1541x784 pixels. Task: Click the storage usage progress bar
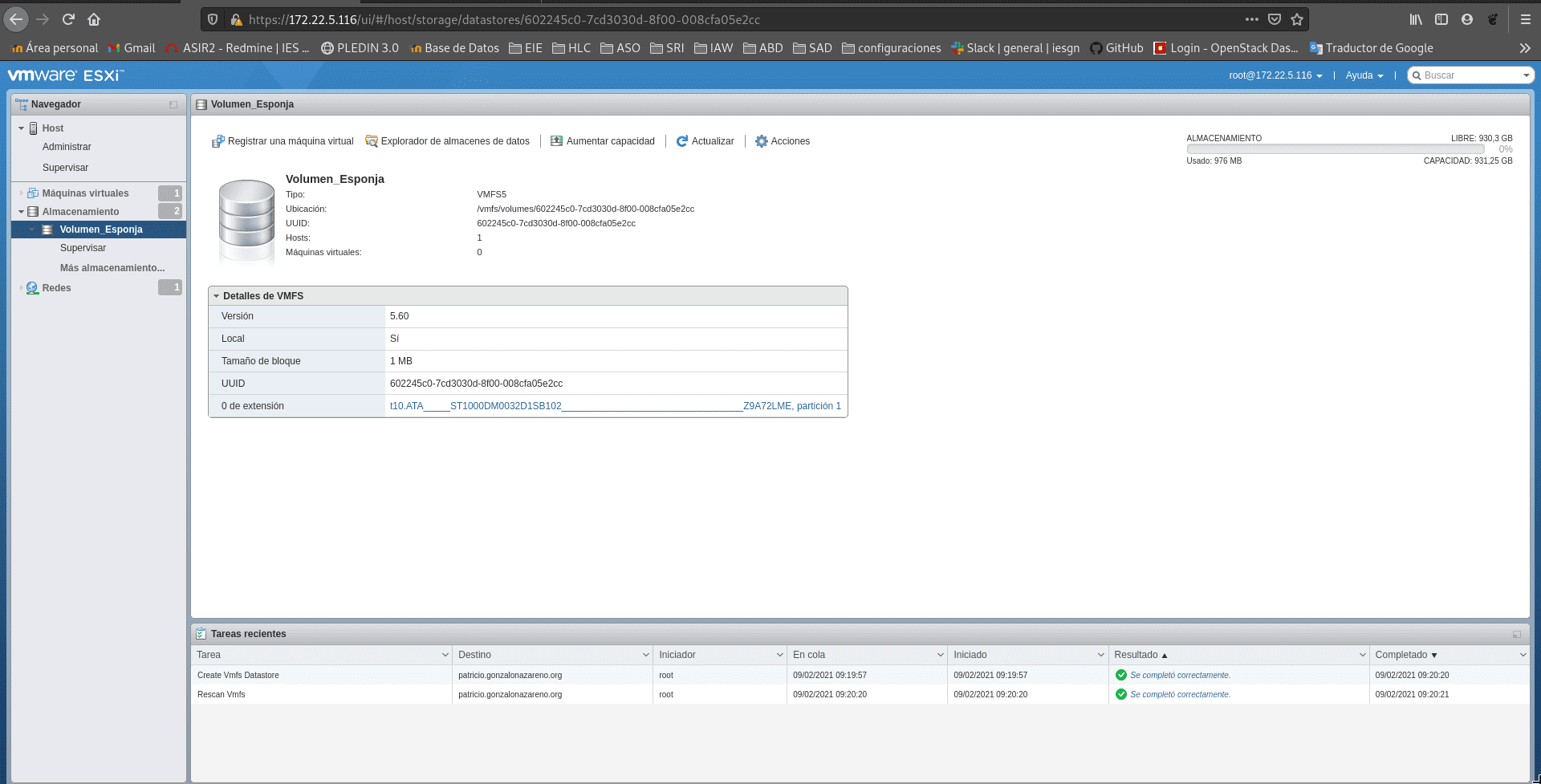click(1335, 149)
